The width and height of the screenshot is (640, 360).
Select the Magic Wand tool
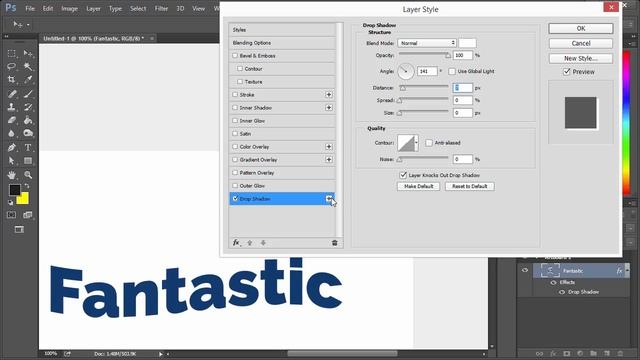(28, 67)
